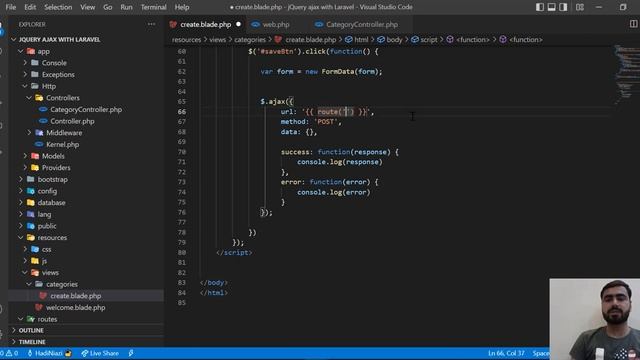Start Live Share from status bar
The image size is (640, 360).
pos(100,353)
